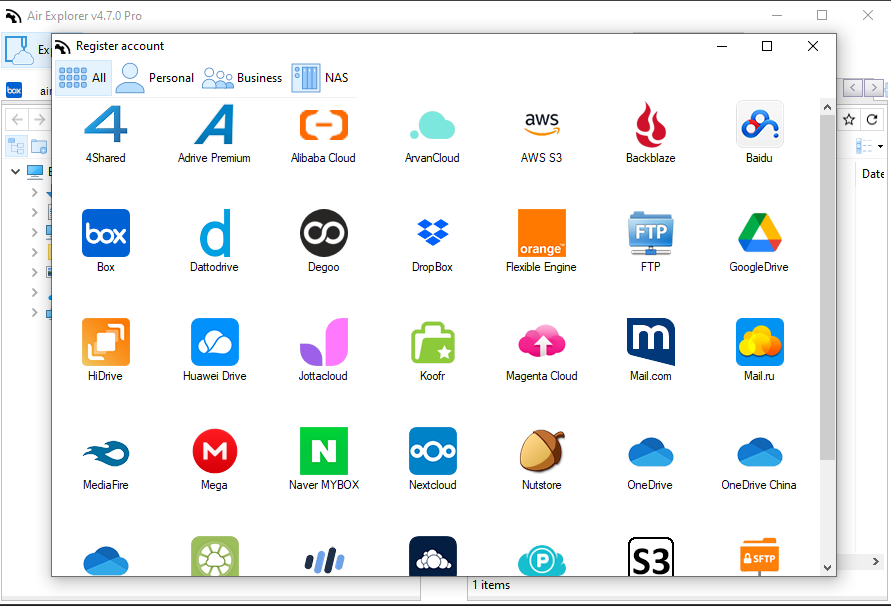Choose the S3 generic storage icon
This screenshot has width=891, height=606.
click(x=651, y=557)
